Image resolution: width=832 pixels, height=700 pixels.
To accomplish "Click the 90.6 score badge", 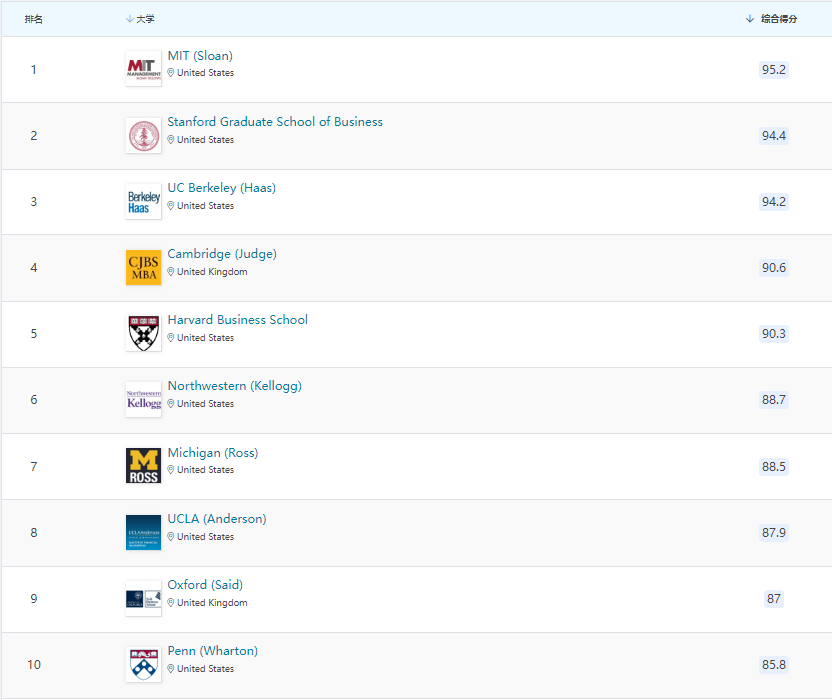I will (774, 267).
